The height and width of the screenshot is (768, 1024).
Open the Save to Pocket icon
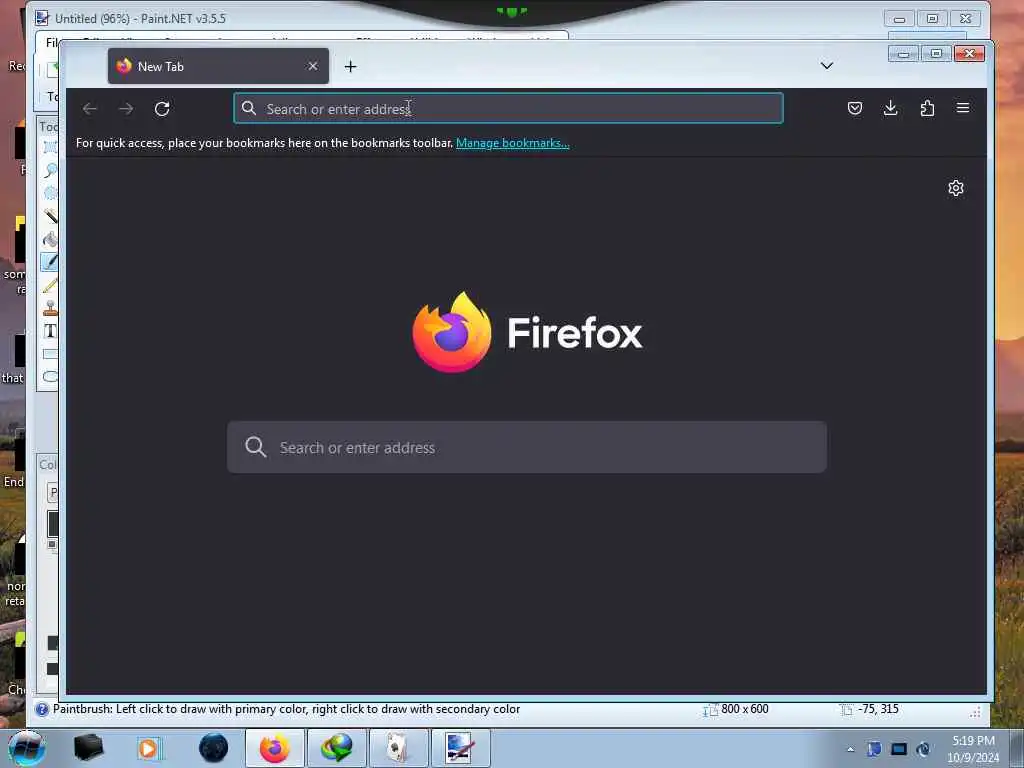point(854,108)
